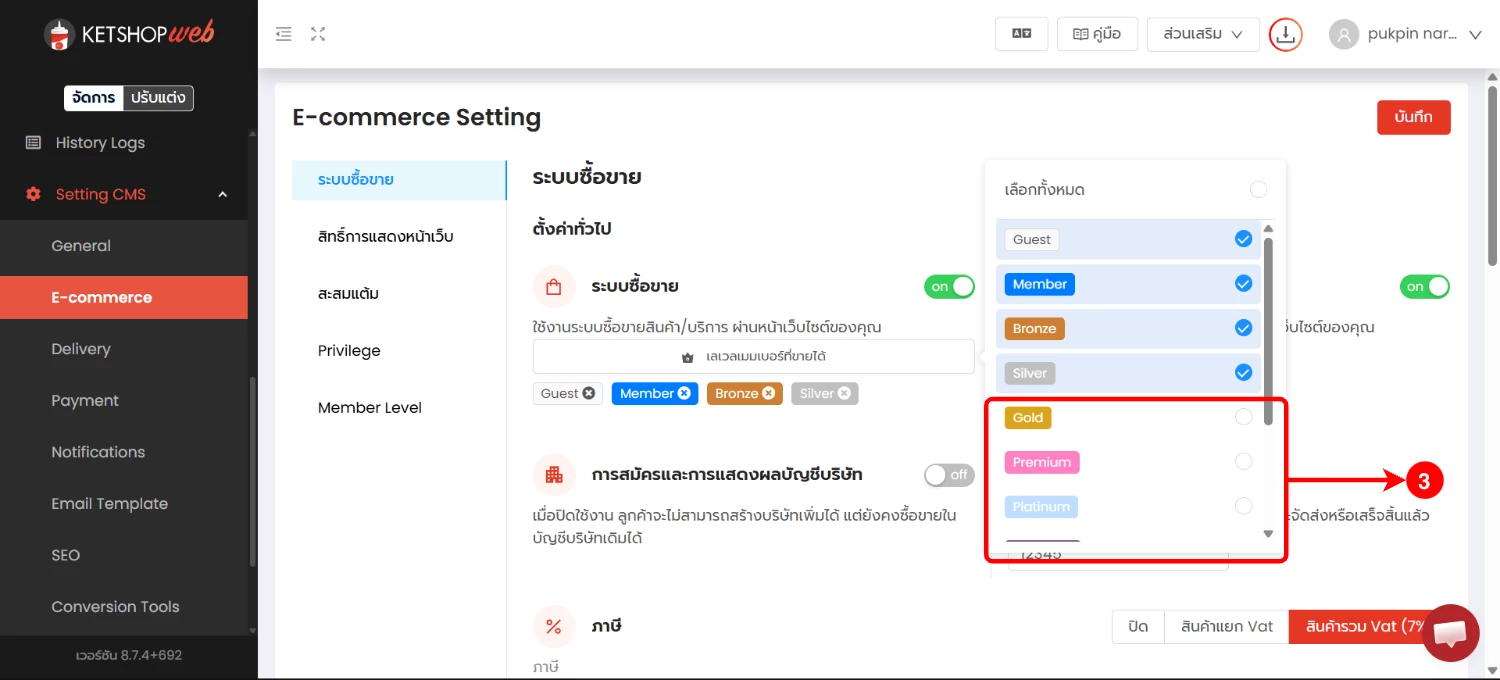
Task: Tick the เลือกทั้งหมด select-all checkbox
Action: [x=1258, y=190]
